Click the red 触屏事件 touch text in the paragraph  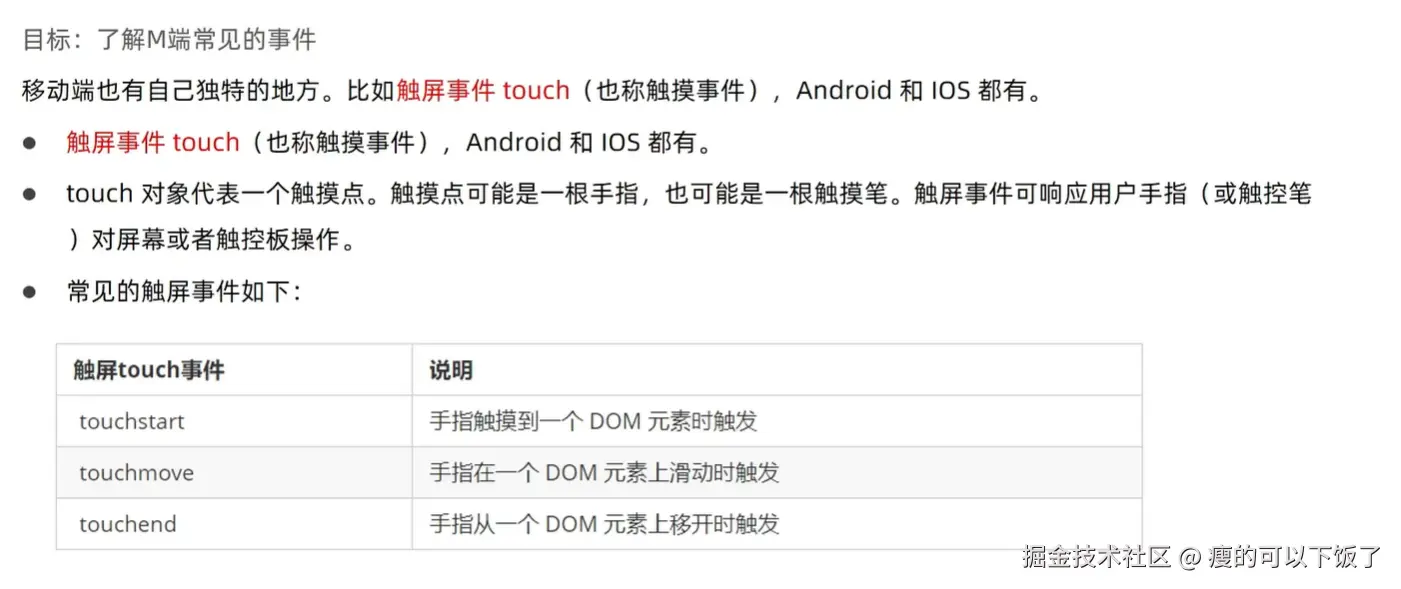[483, 90]
